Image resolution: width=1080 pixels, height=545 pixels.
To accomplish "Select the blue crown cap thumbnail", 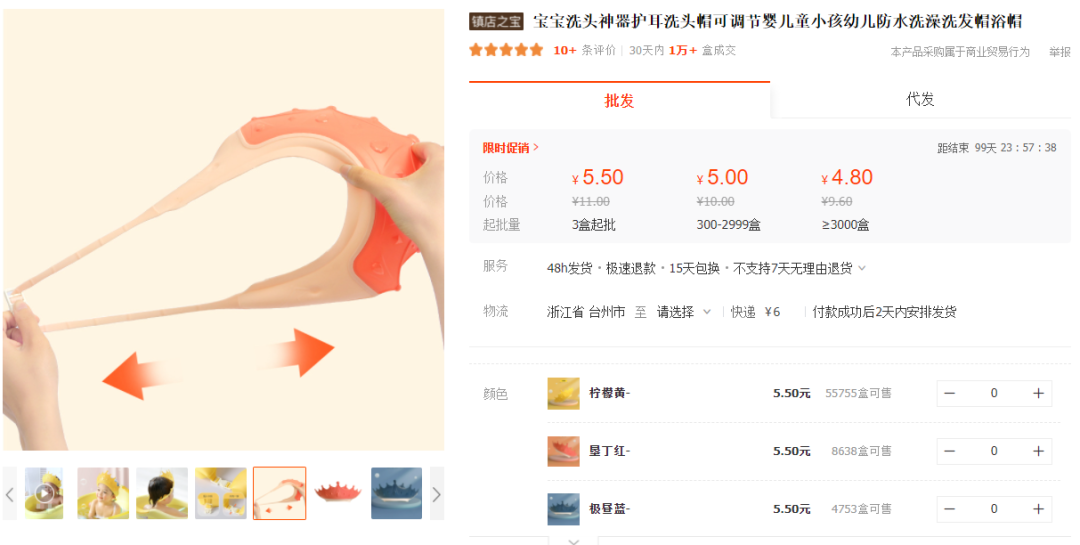I will [397, 493].
